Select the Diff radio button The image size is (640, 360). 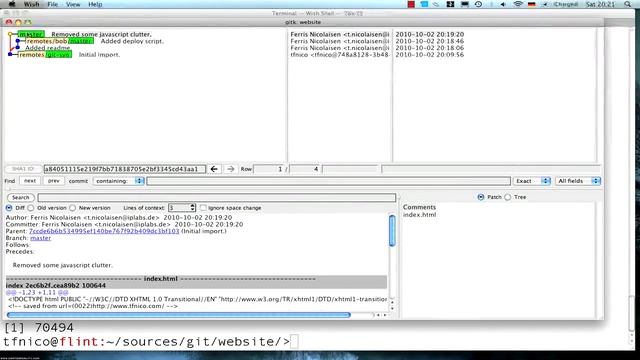[9, 208]
